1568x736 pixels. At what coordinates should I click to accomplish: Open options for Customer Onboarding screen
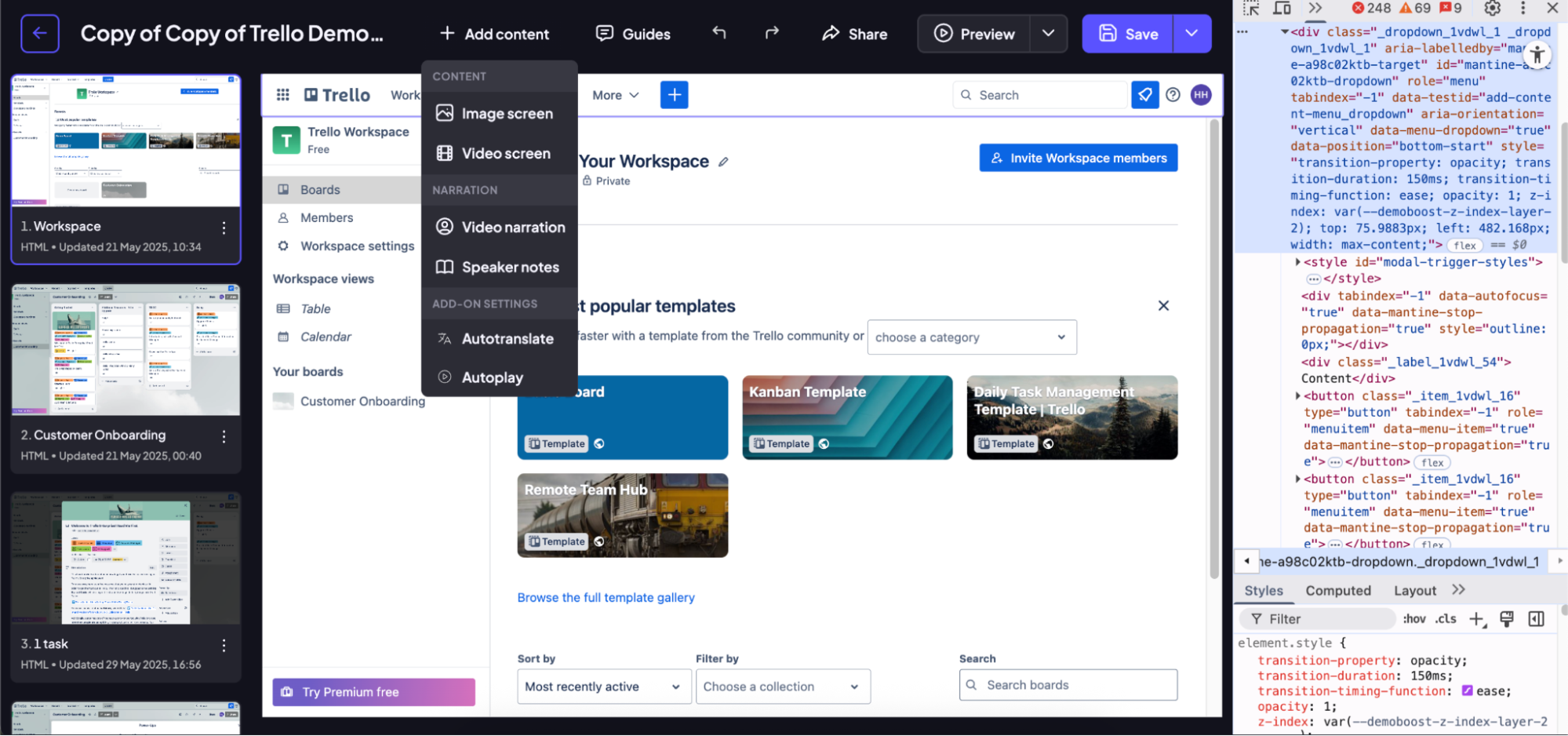click(x=224, y=436)
